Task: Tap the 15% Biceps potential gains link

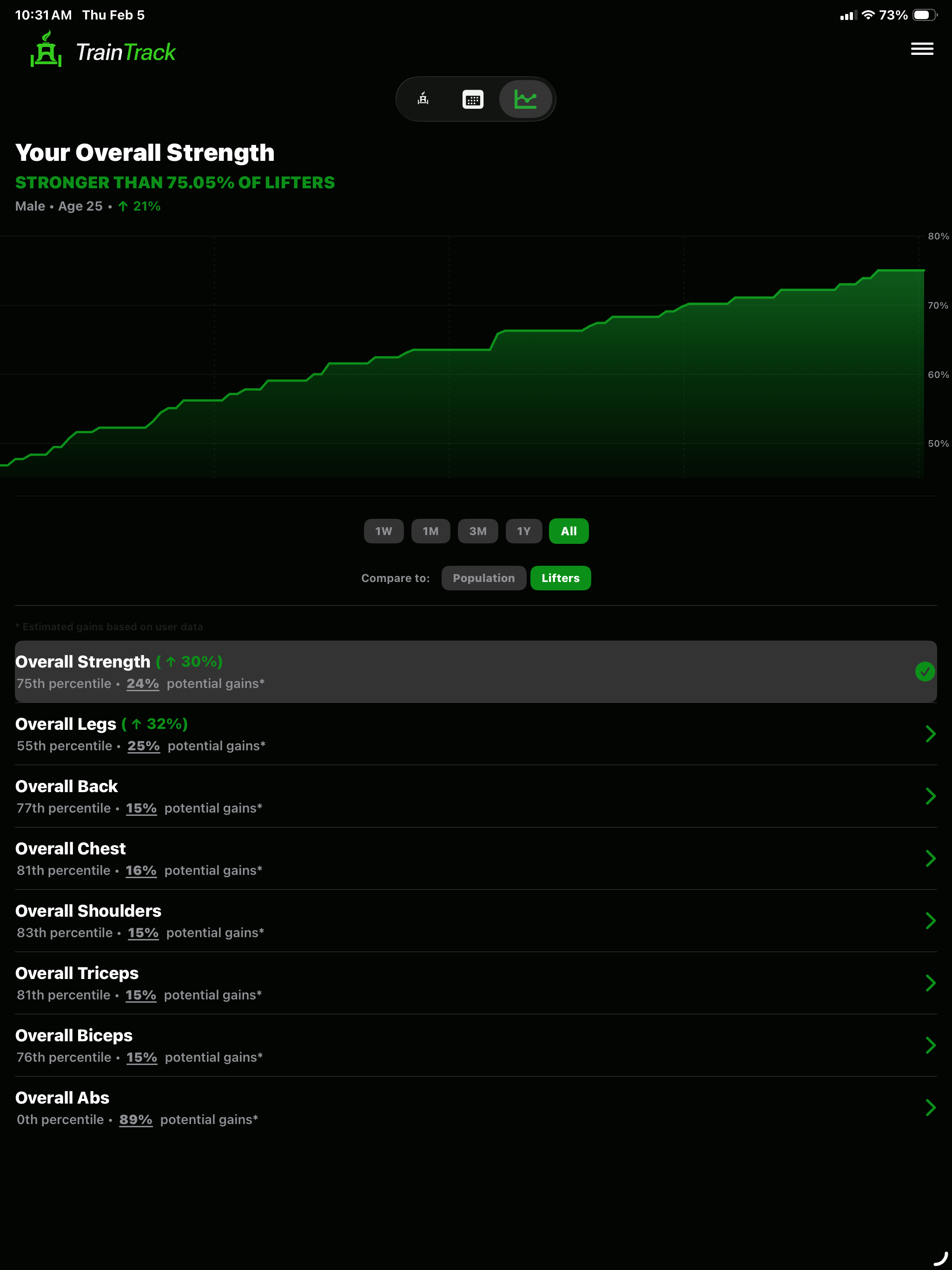Action: pyautogui.click(x=142, y=1058)
